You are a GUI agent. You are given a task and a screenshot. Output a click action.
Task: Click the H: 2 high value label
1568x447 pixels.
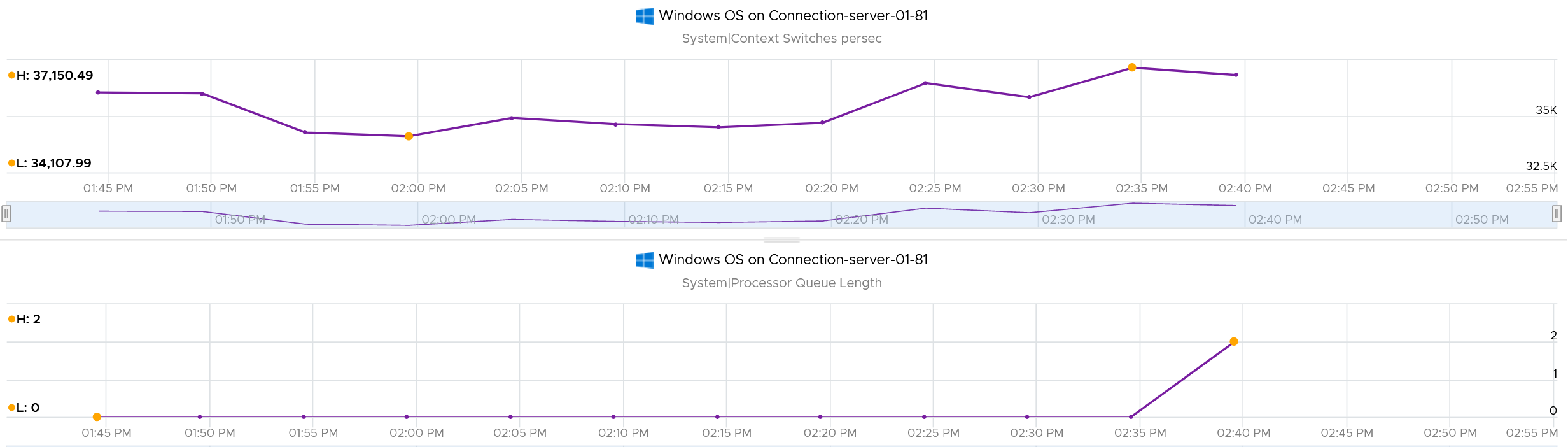pyautogui.click(x=24, y=319)
